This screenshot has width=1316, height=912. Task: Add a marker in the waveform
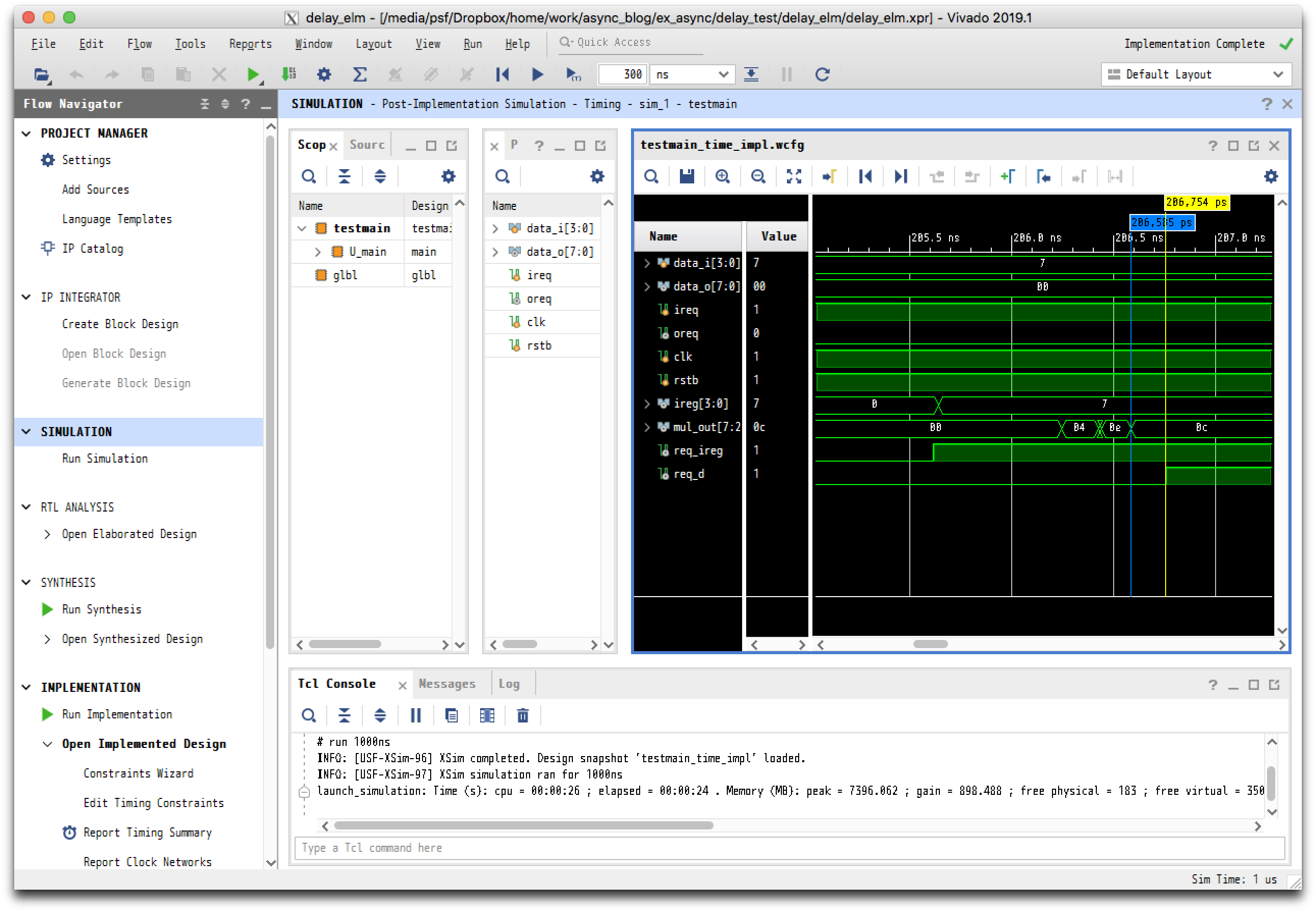[1008, 177]
